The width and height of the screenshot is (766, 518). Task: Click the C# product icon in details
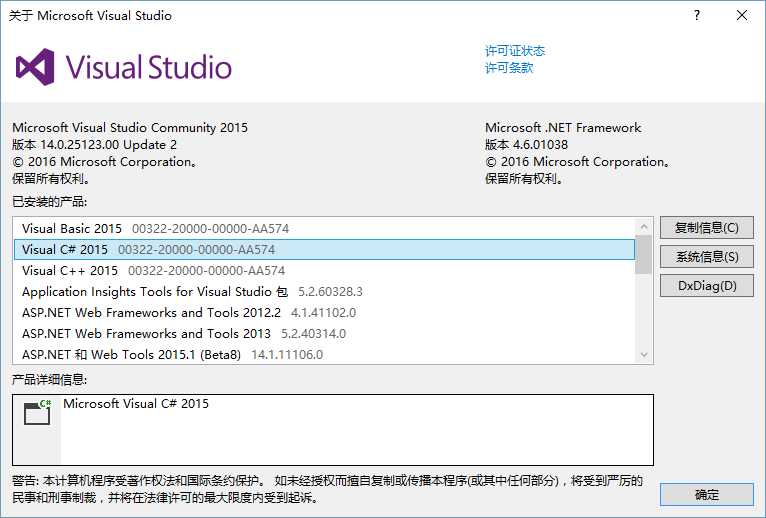click(38, 412)
